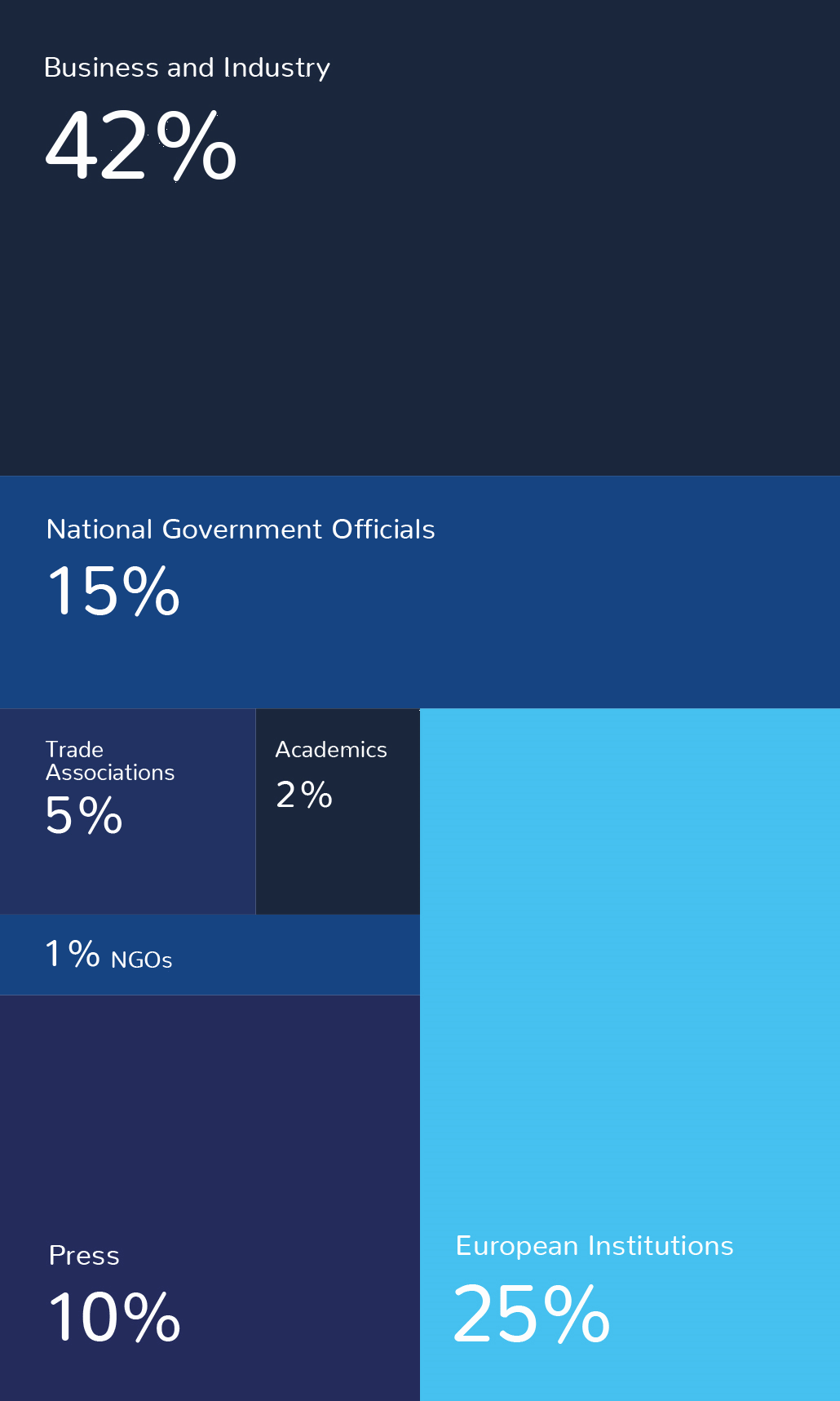The image size is (840, 1401).
Task: Click the Business and Industry label
Action: pos(187,68)
